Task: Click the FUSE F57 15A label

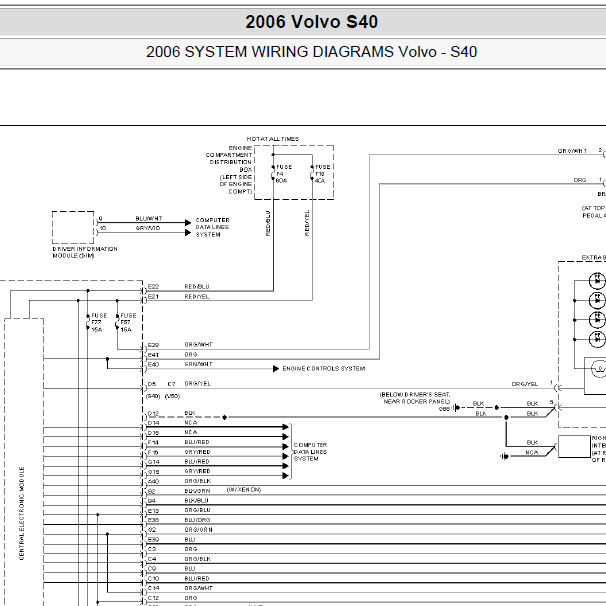Action: 128,323
